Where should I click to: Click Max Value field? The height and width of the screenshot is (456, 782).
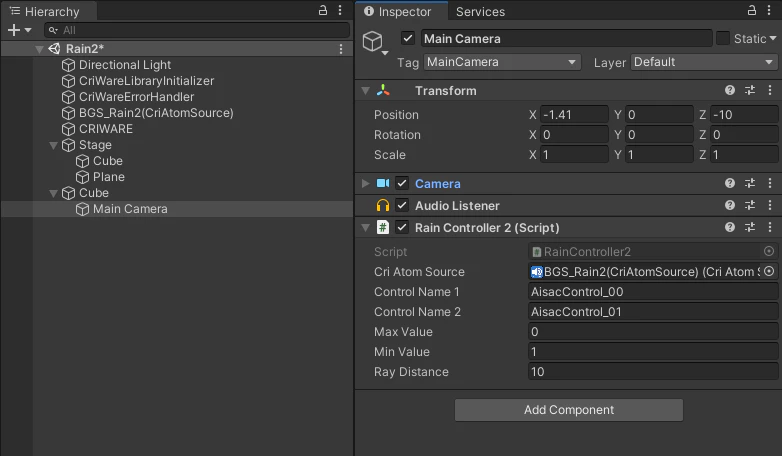653,332
